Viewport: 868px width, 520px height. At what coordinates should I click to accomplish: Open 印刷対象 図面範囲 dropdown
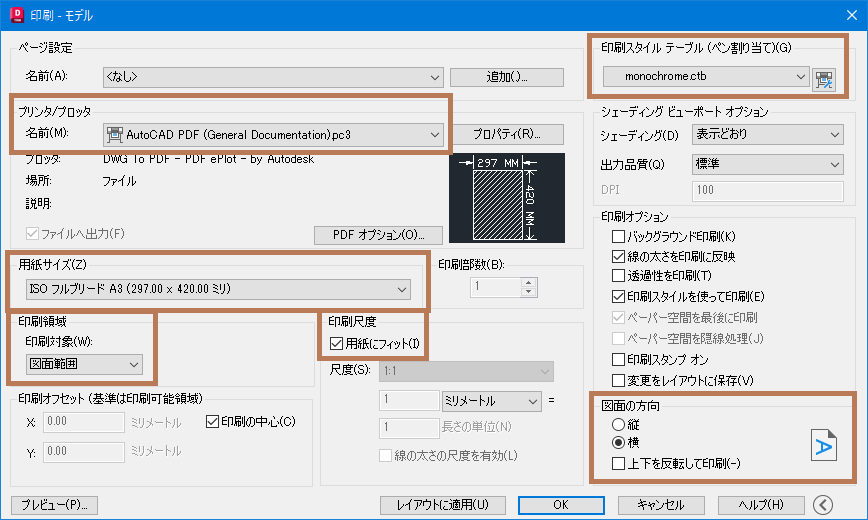pyautogui.click(x=84, y=364)
